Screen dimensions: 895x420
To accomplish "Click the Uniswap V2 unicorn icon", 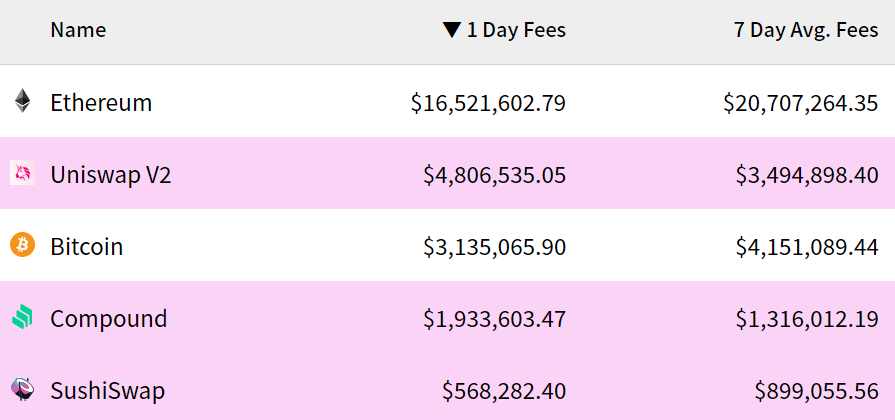I will pos(22,173).
